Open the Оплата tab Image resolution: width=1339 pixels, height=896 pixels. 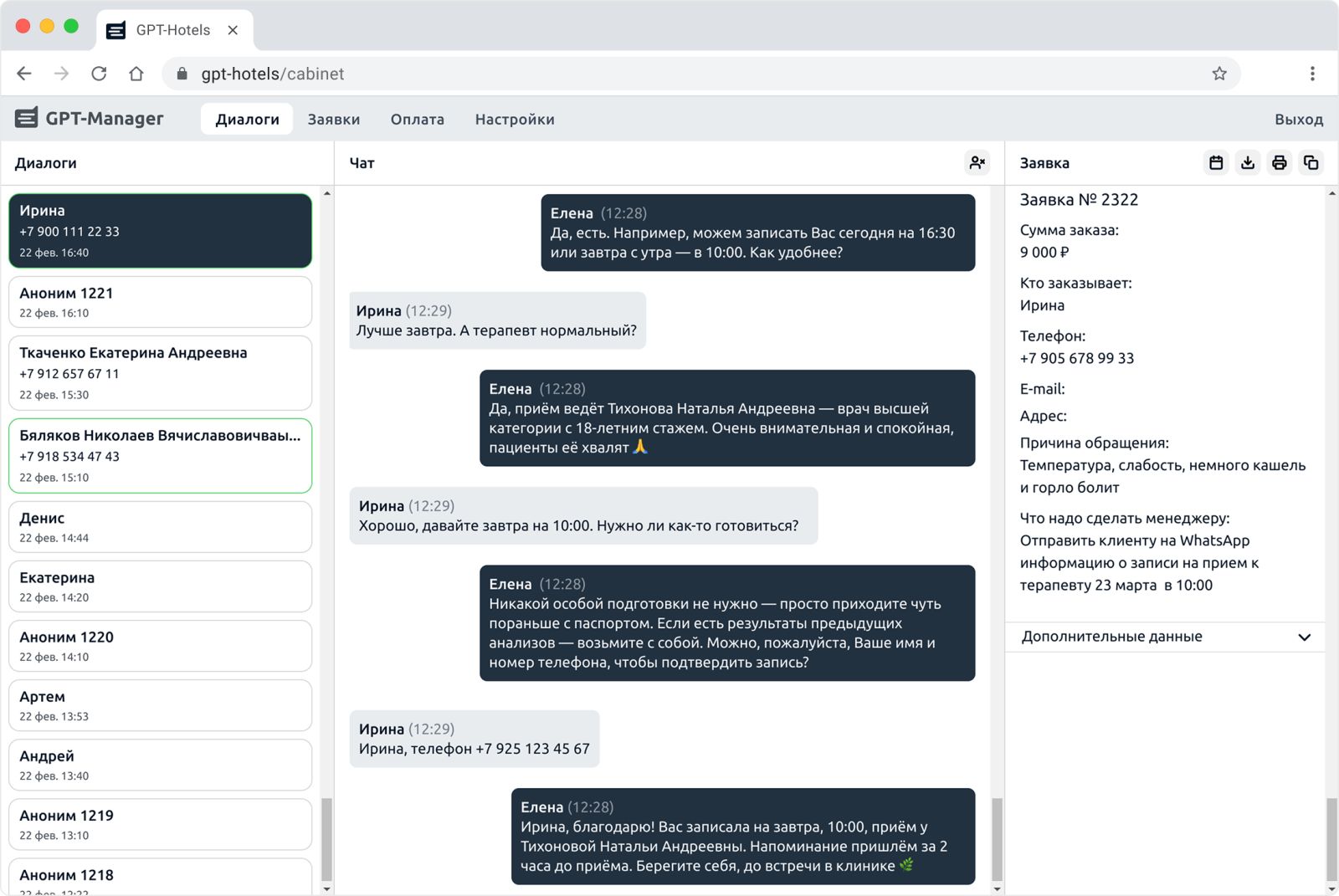[x=417, y=120]
